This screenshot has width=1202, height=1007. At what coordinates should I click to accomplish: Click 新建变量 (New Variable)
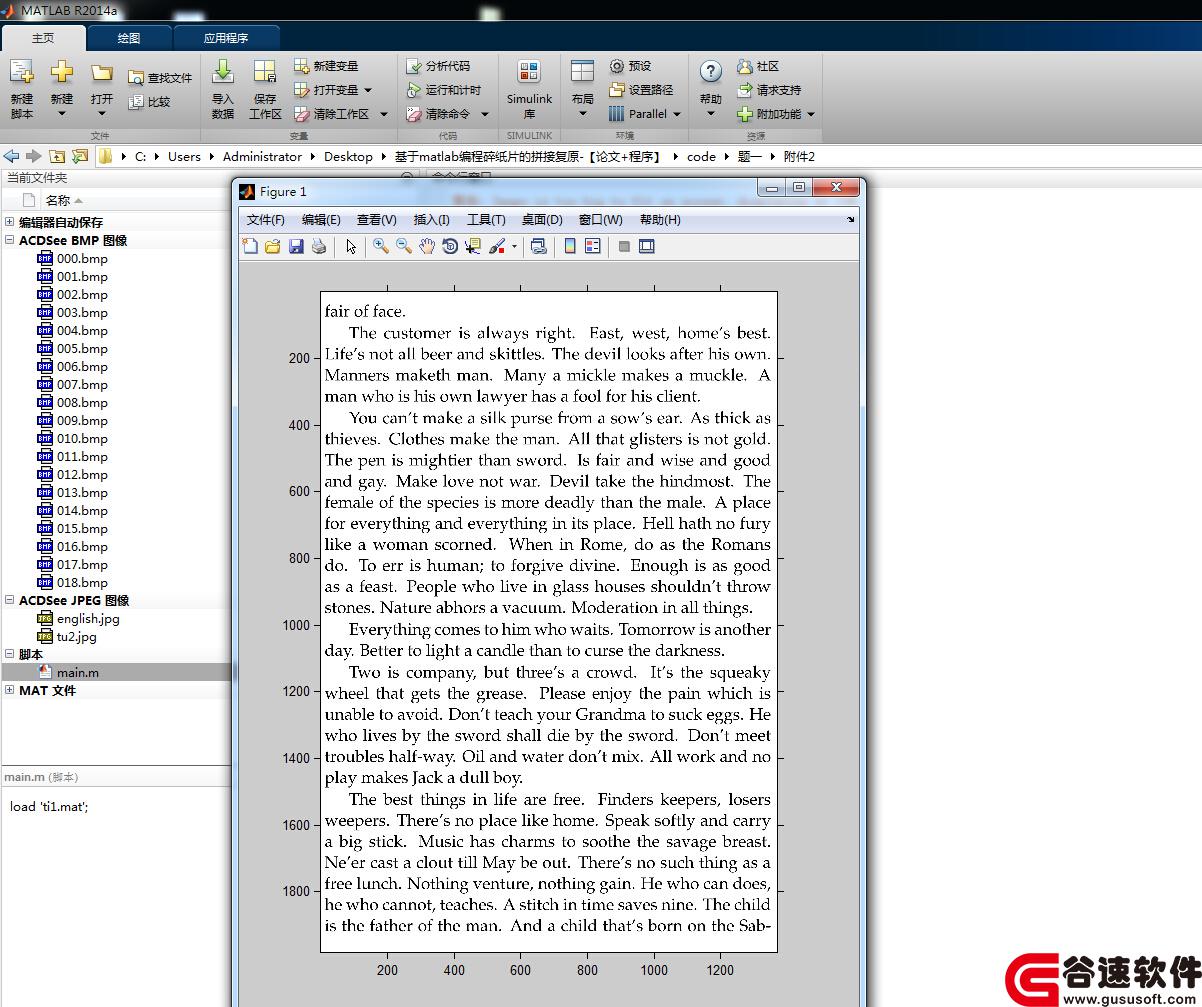coord(326,66)
